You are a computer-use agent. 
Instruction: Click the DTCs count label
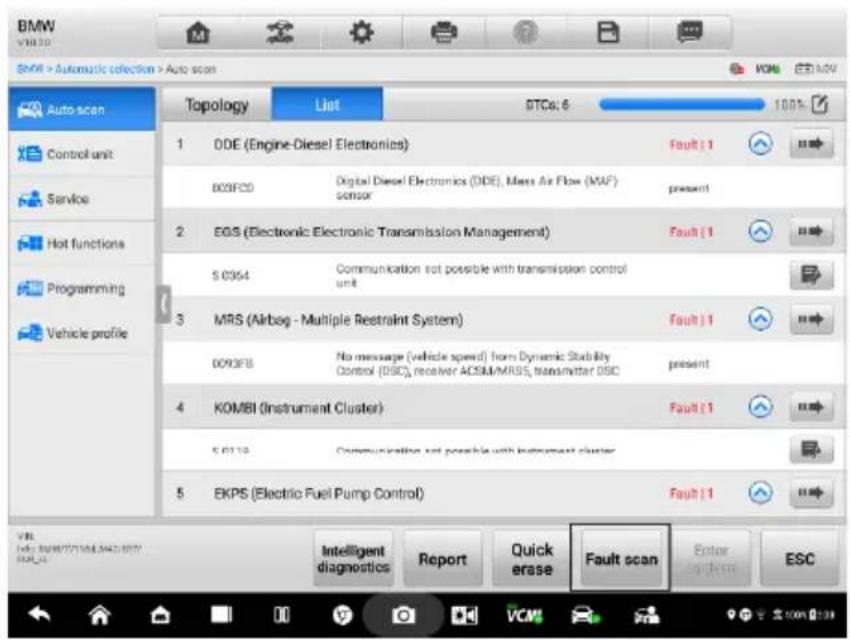pyautogui.click(x=547, y=105)
